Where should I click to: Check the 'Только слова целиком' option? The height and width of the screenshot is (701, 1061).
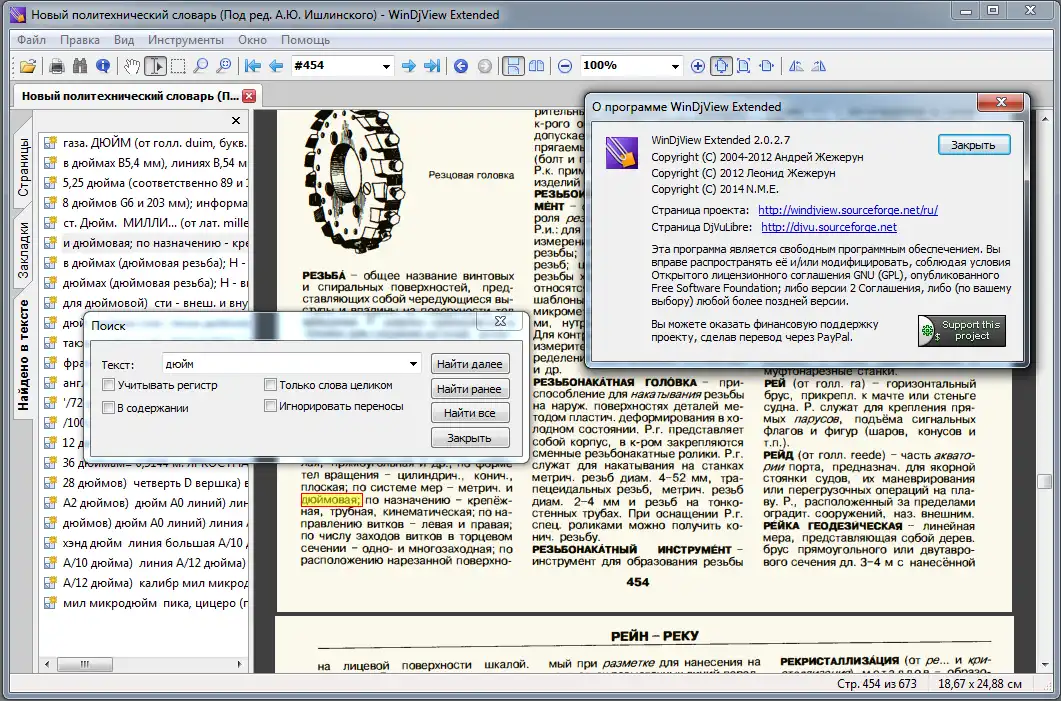(270, 385)
